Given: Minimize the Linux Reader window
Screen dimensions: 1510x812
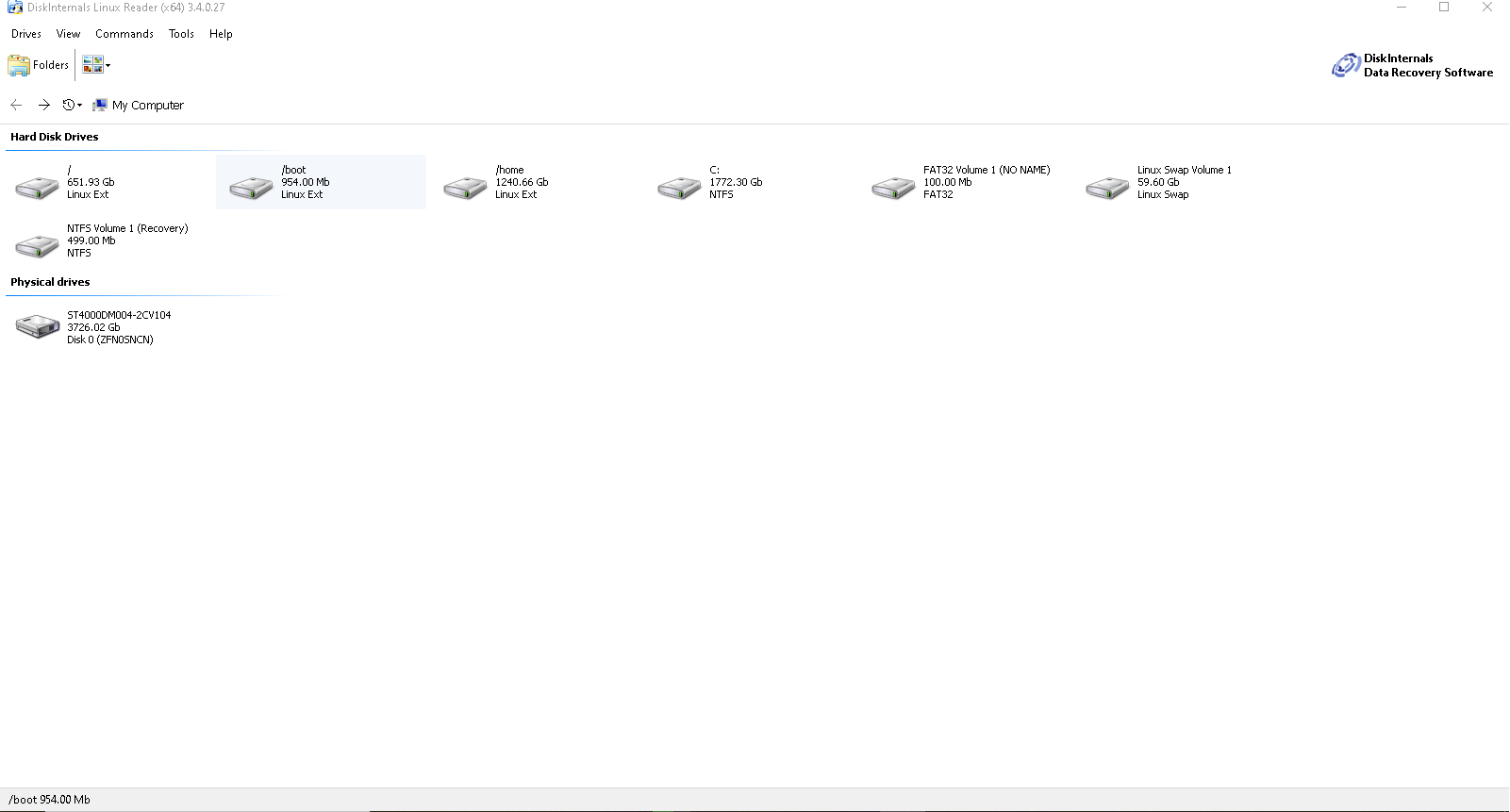Looking at the screenshot, I should coord(1402,8).
